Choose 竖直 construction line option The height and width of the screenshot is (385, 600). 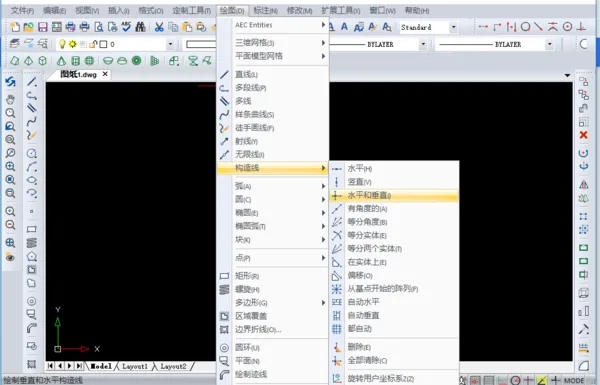tap(394, 182)
